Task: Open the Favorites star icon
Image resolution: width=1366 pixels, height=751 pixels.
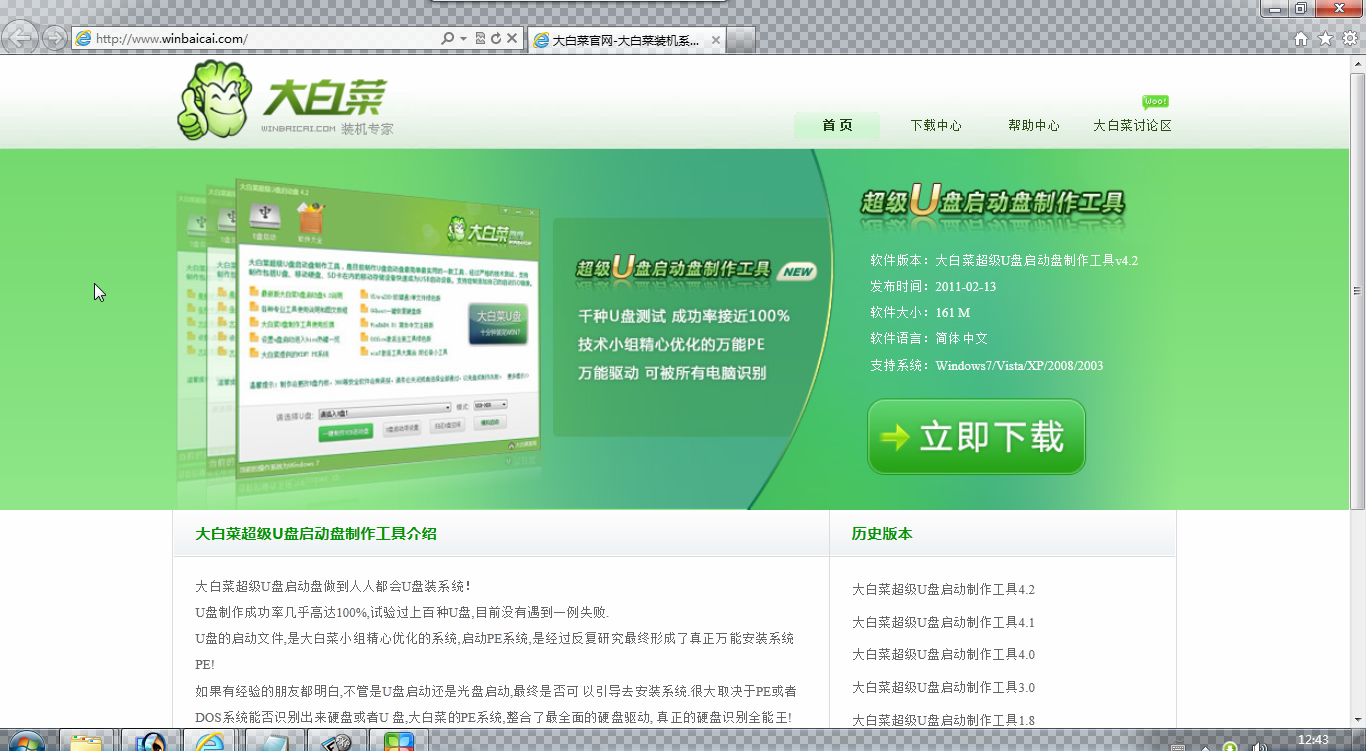Action: [x=1325, y=39]
